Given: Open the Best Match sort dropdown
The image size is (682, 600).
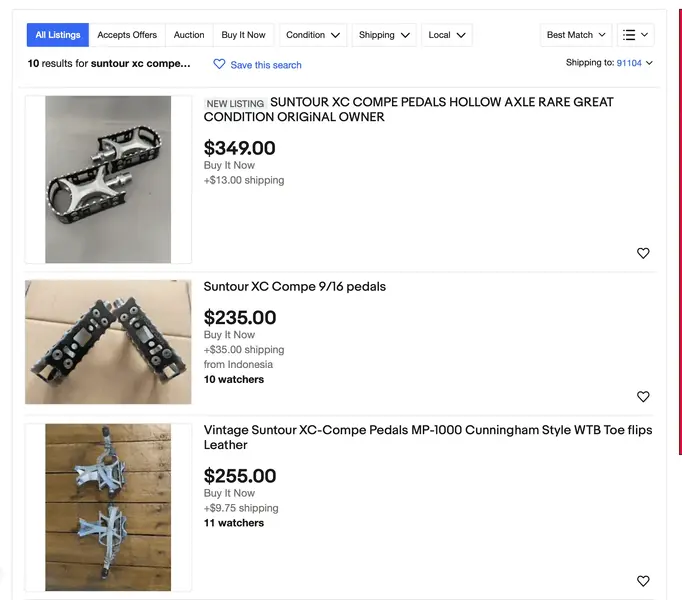Looking at the screenshot, I should (x=576, y=35).
